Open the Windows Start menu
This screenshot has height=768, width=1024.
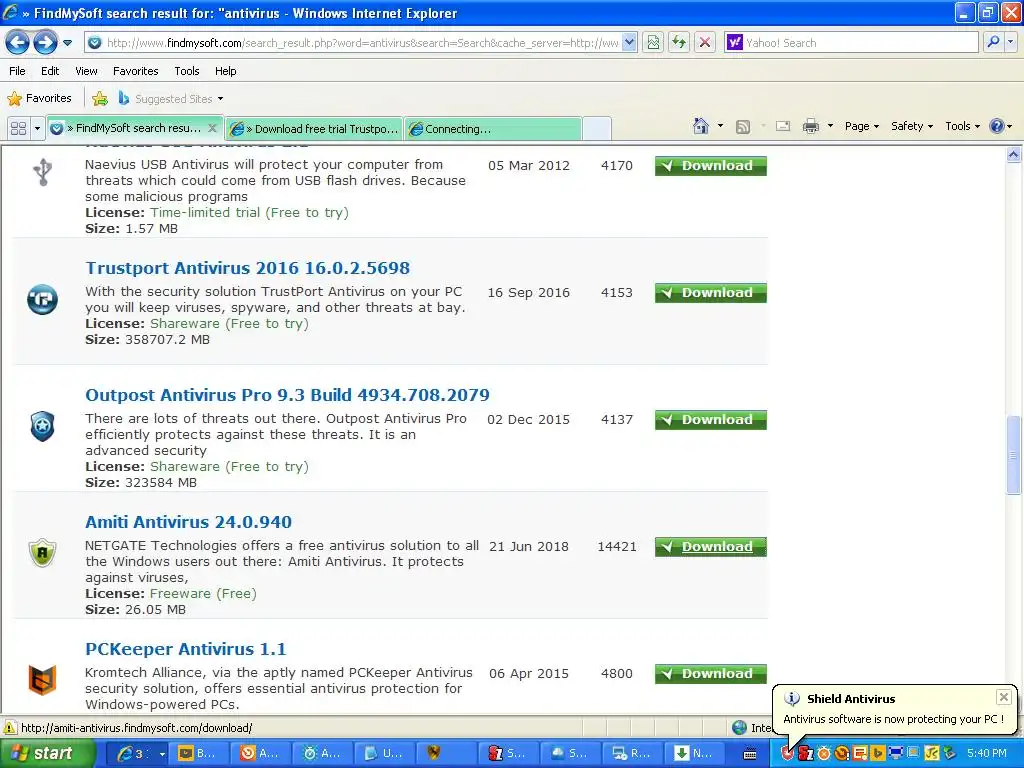(x=48, y=754)
